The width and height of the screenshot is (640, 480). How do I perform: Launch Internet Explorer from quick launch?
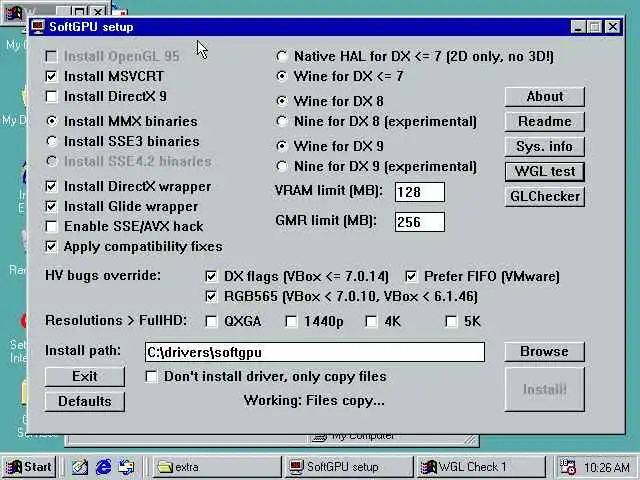point(103,467)
